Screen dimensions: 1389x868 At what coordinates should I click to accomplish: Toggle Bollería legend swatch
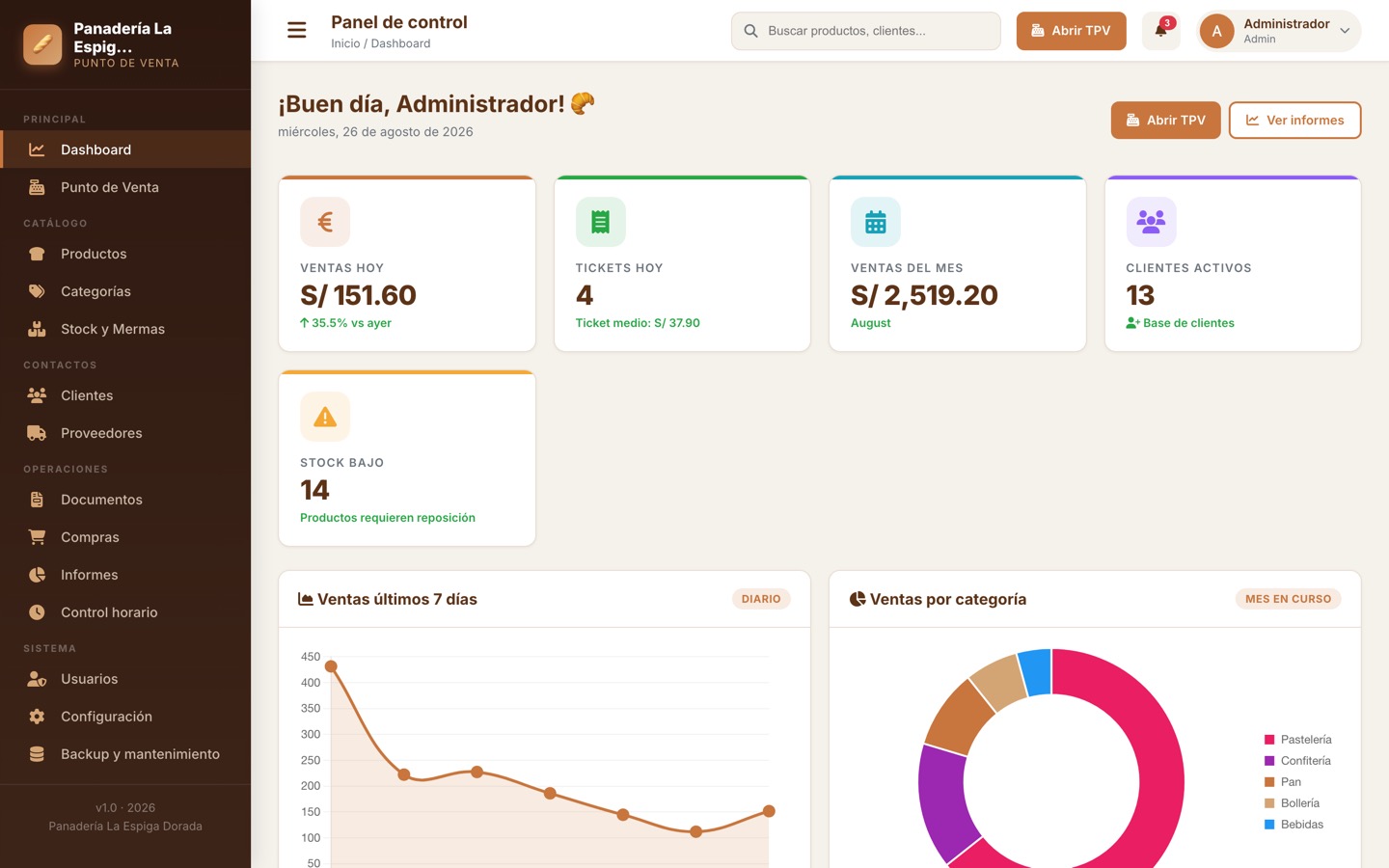point(1269,803)
